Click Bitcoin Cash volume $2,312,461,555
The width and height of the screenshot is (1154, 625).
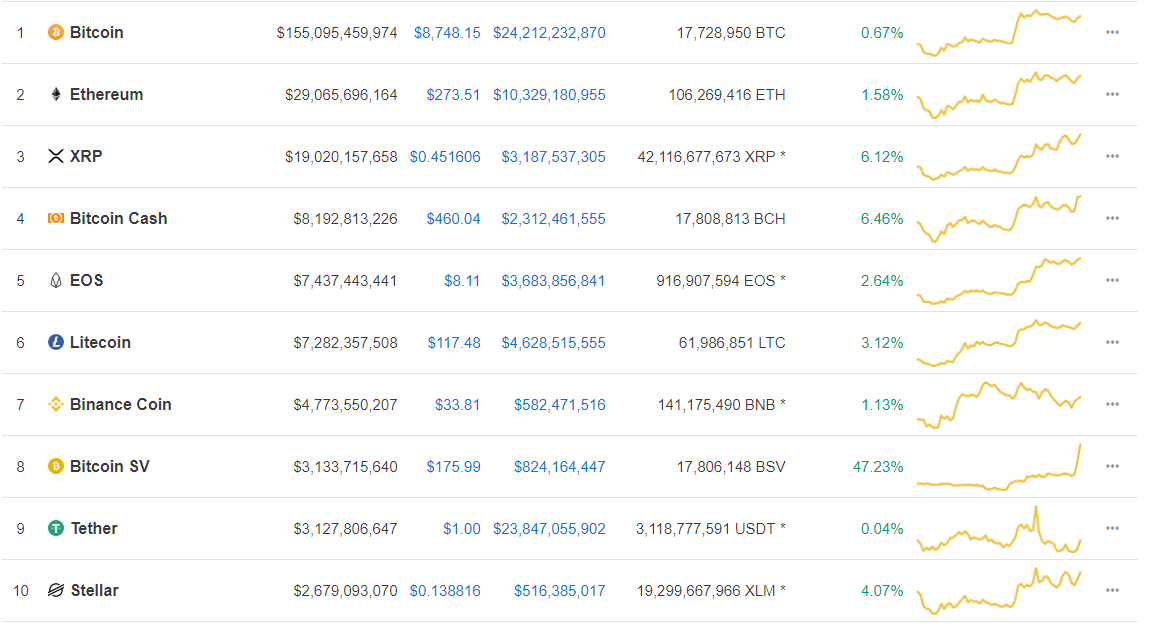pos(553,219)
